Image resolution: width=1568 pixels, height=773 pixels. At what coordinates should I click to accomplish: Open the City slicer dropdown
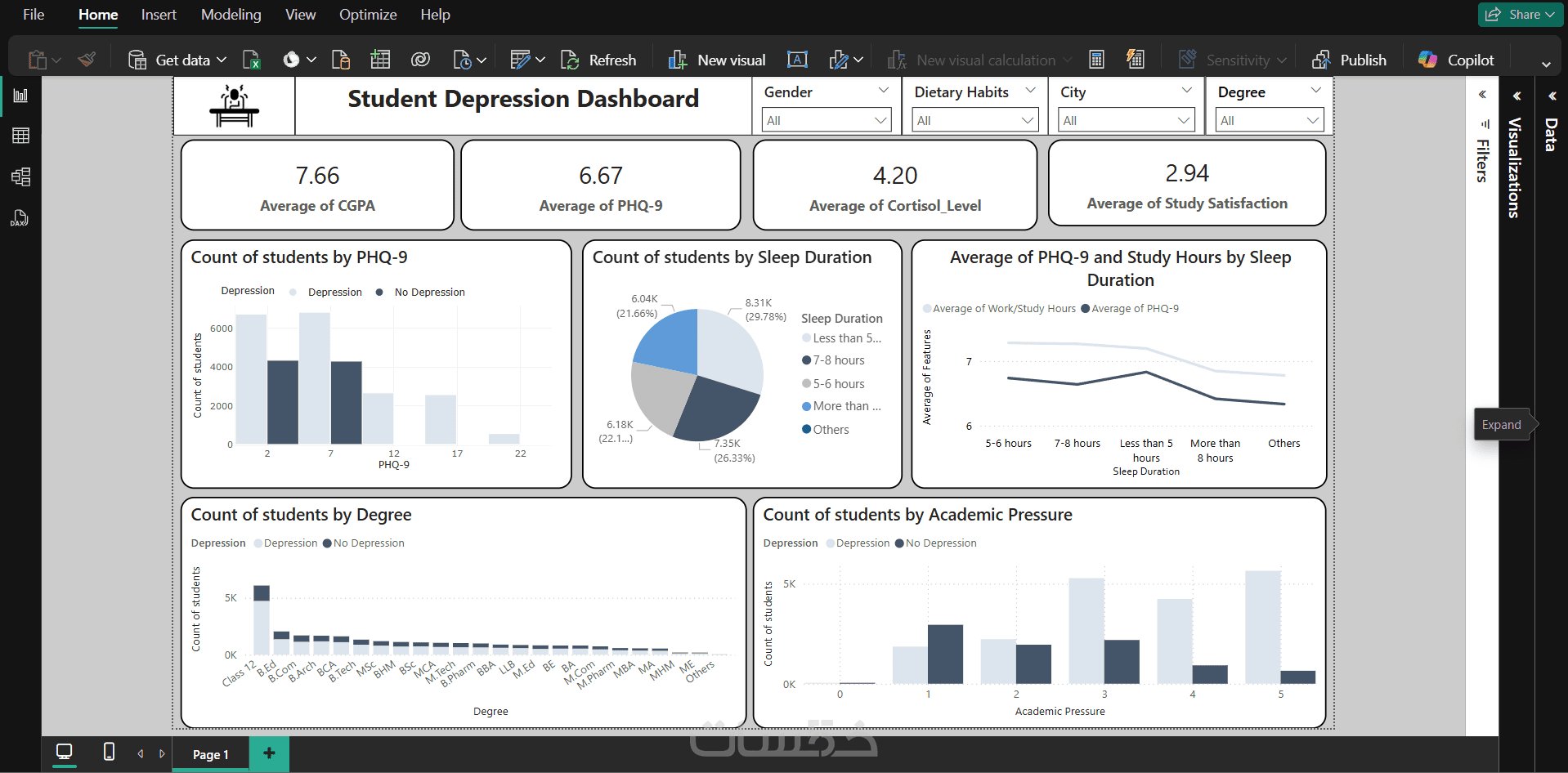coord(1126,121)
